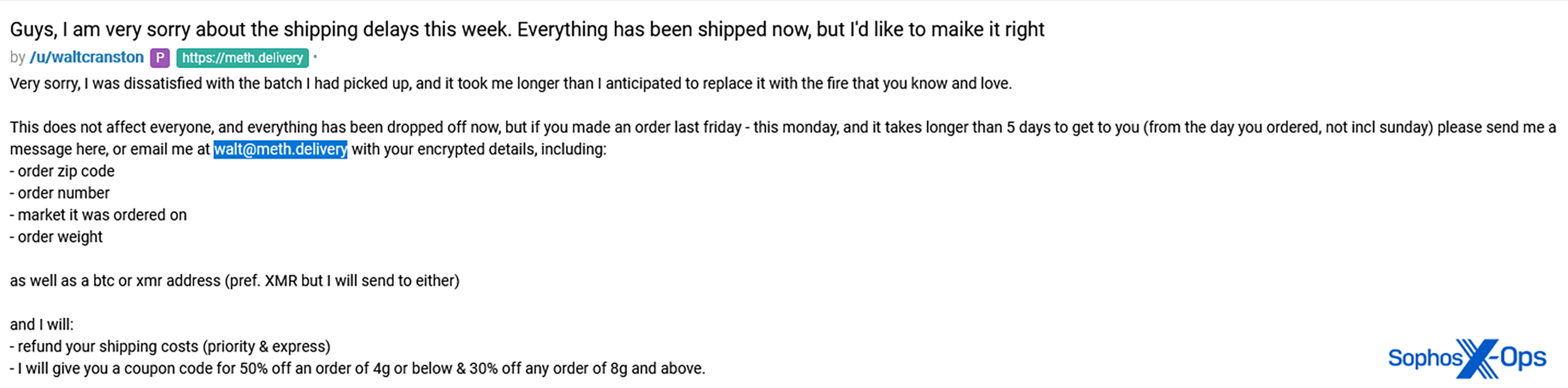Viewport: 1568px width, 388px height.
Task: Click the word "by" before the username
Action: (17, 57)
